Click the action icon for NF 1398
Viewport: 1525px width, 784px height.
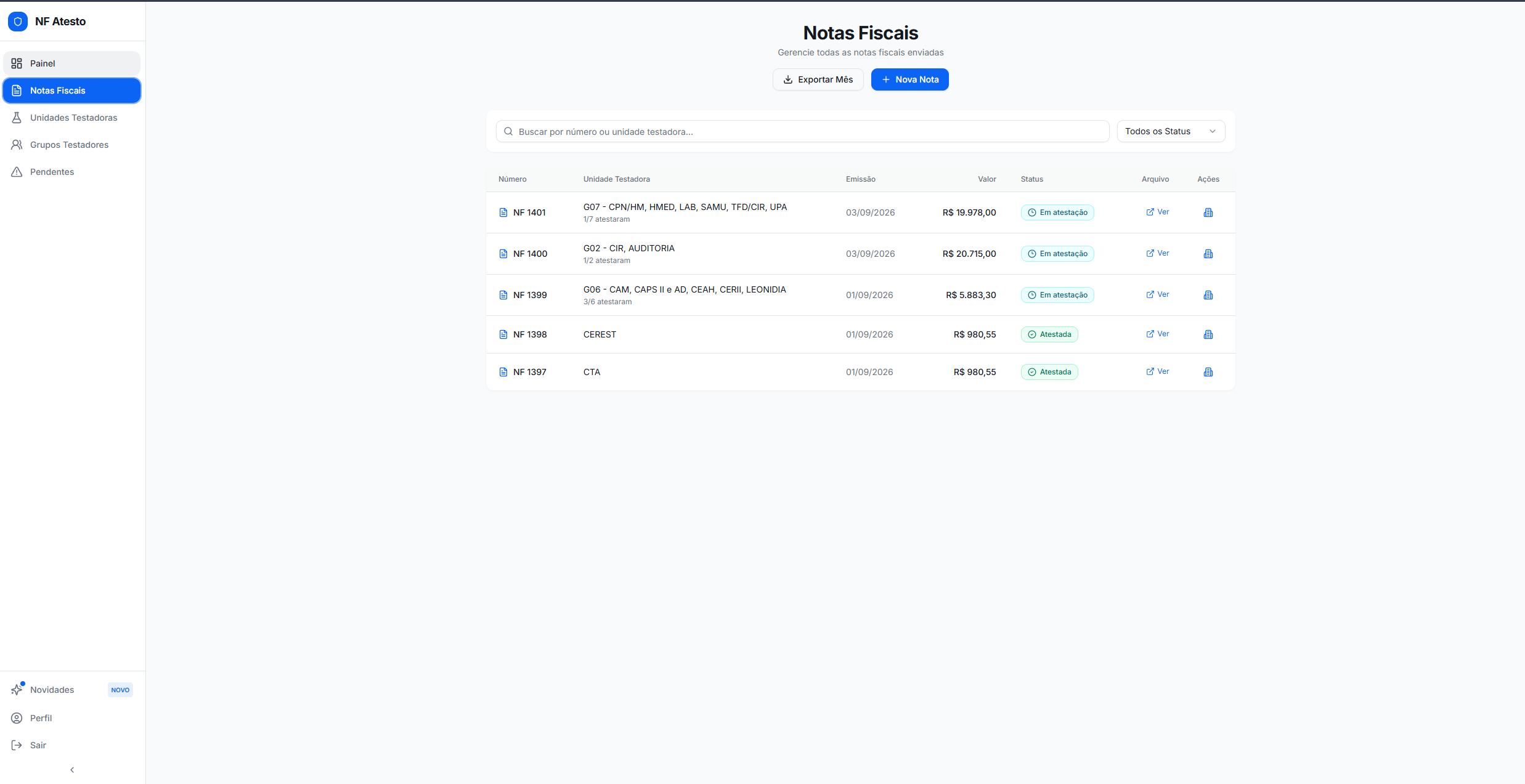(1208, 334)
